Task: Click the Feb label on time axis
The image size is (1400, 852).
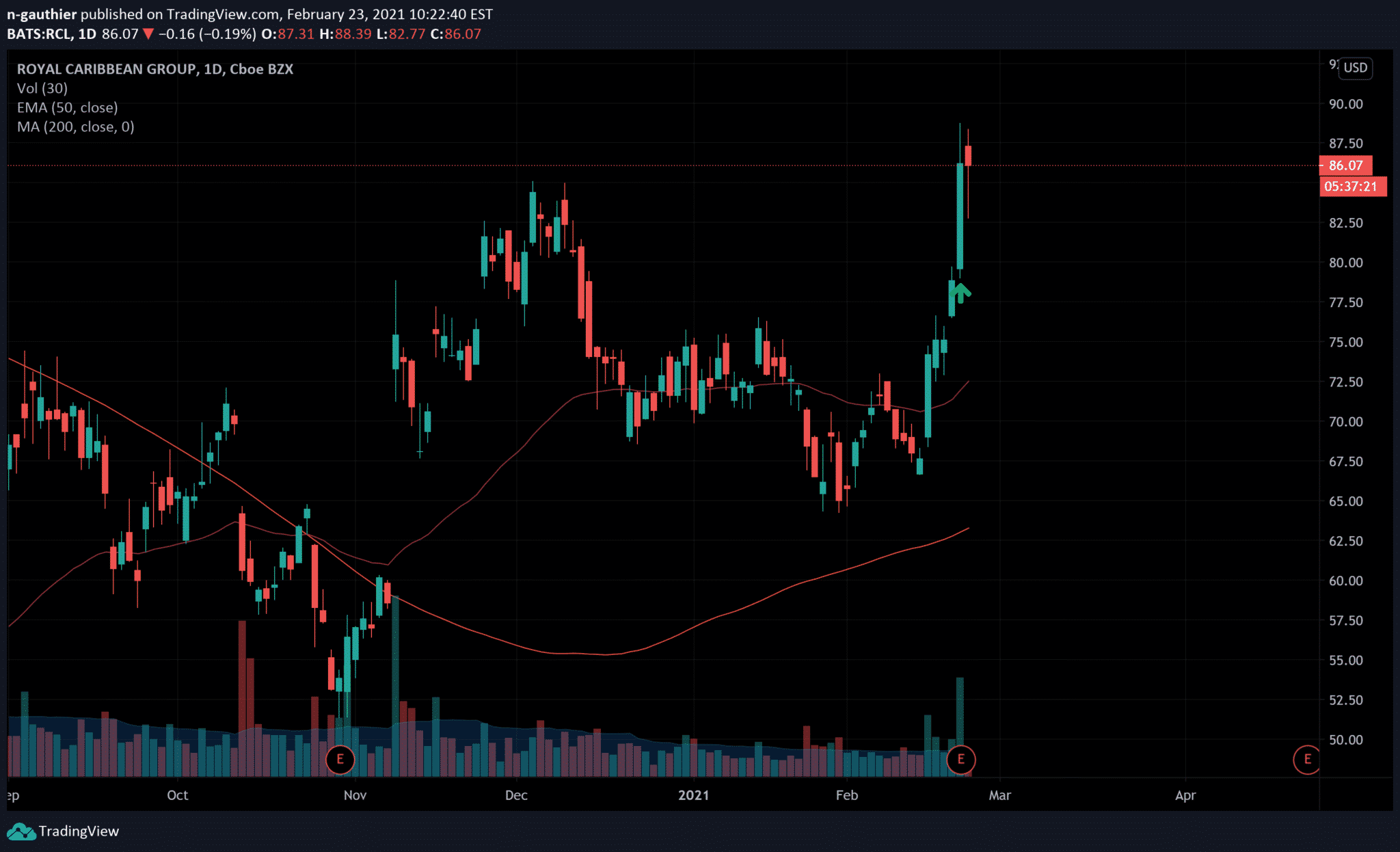Action: coord(847,795)
